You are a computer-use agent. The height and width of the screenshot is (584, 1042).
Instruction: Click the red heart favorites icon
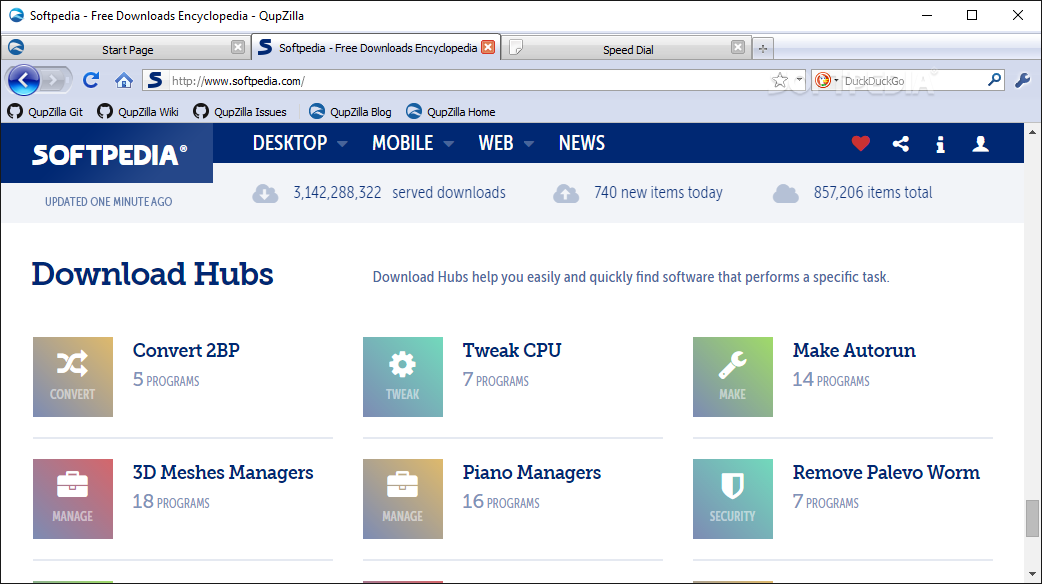[861, 144]
